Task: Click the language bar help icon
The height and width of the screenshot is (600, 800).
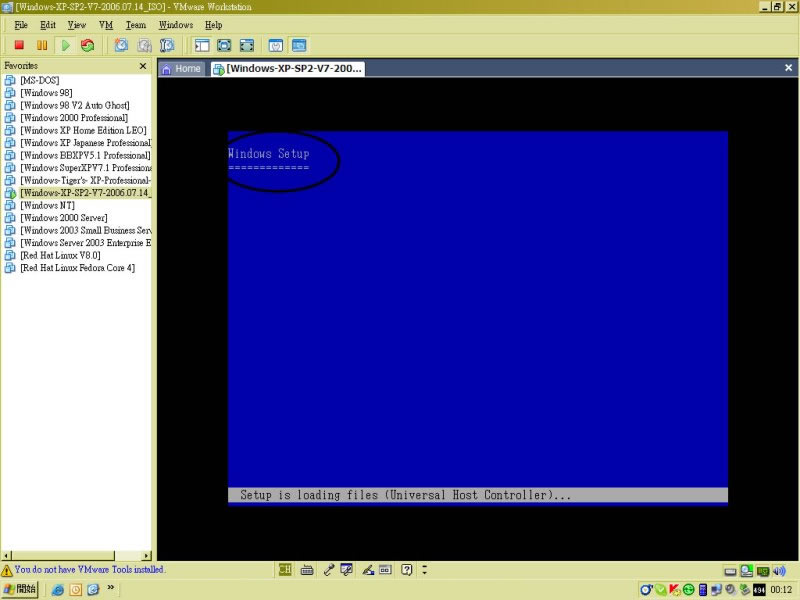Action: [x=406, y=570]
